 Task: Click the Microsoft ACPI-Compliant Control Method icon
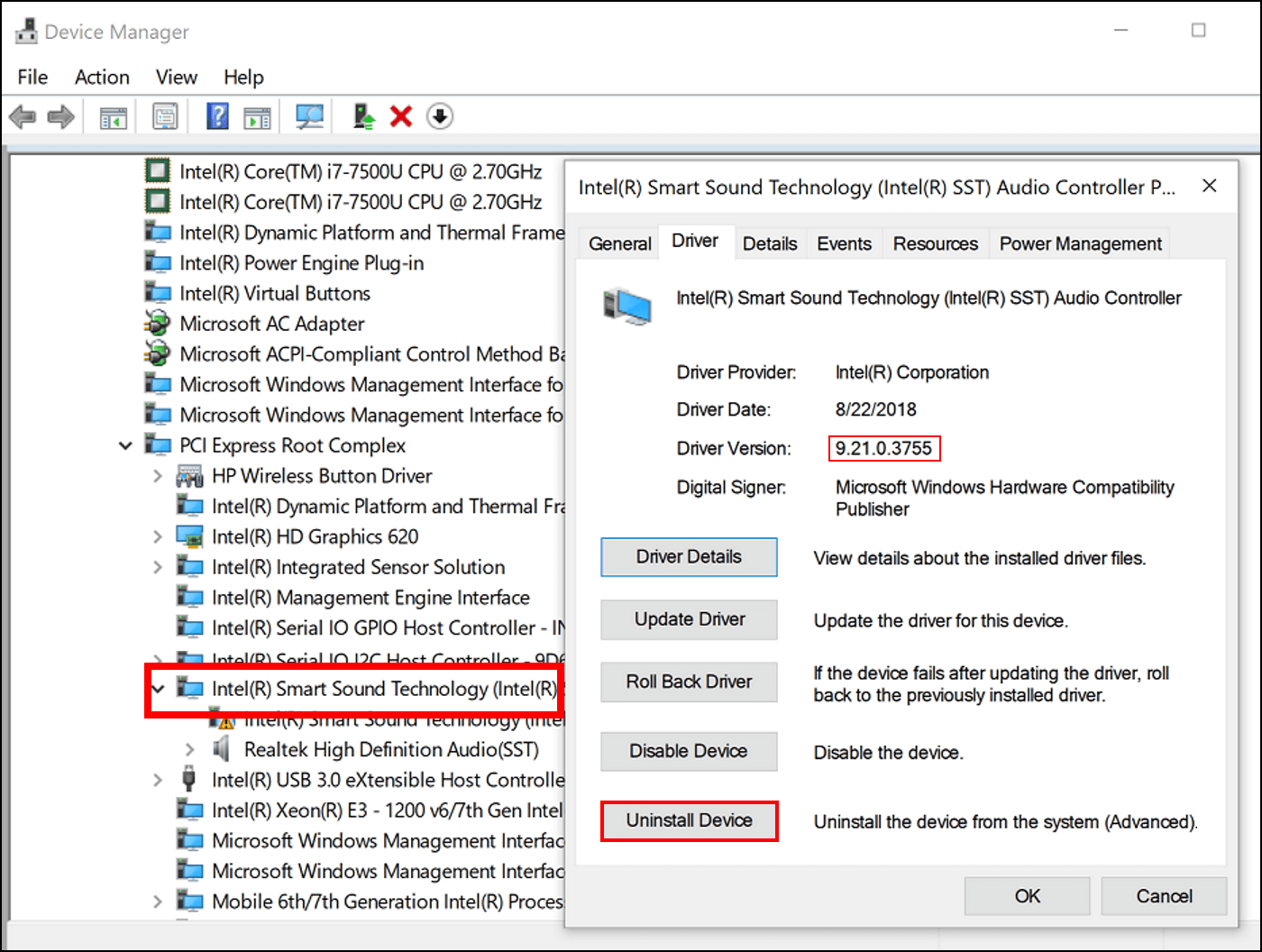point(158,354)
